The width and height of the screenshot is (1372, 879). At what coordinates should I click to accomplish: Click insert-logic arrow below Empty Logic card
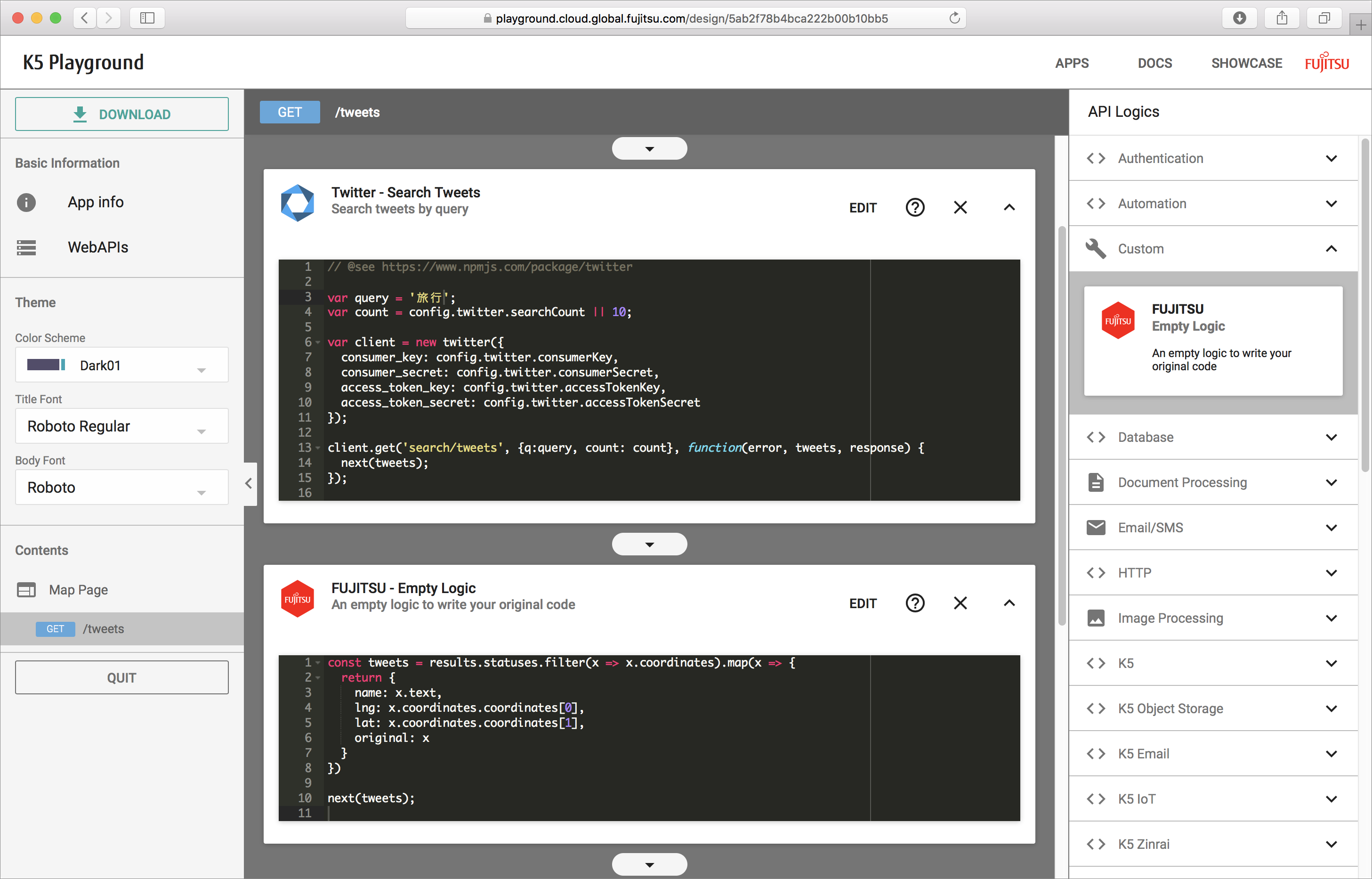click(649, 864)
